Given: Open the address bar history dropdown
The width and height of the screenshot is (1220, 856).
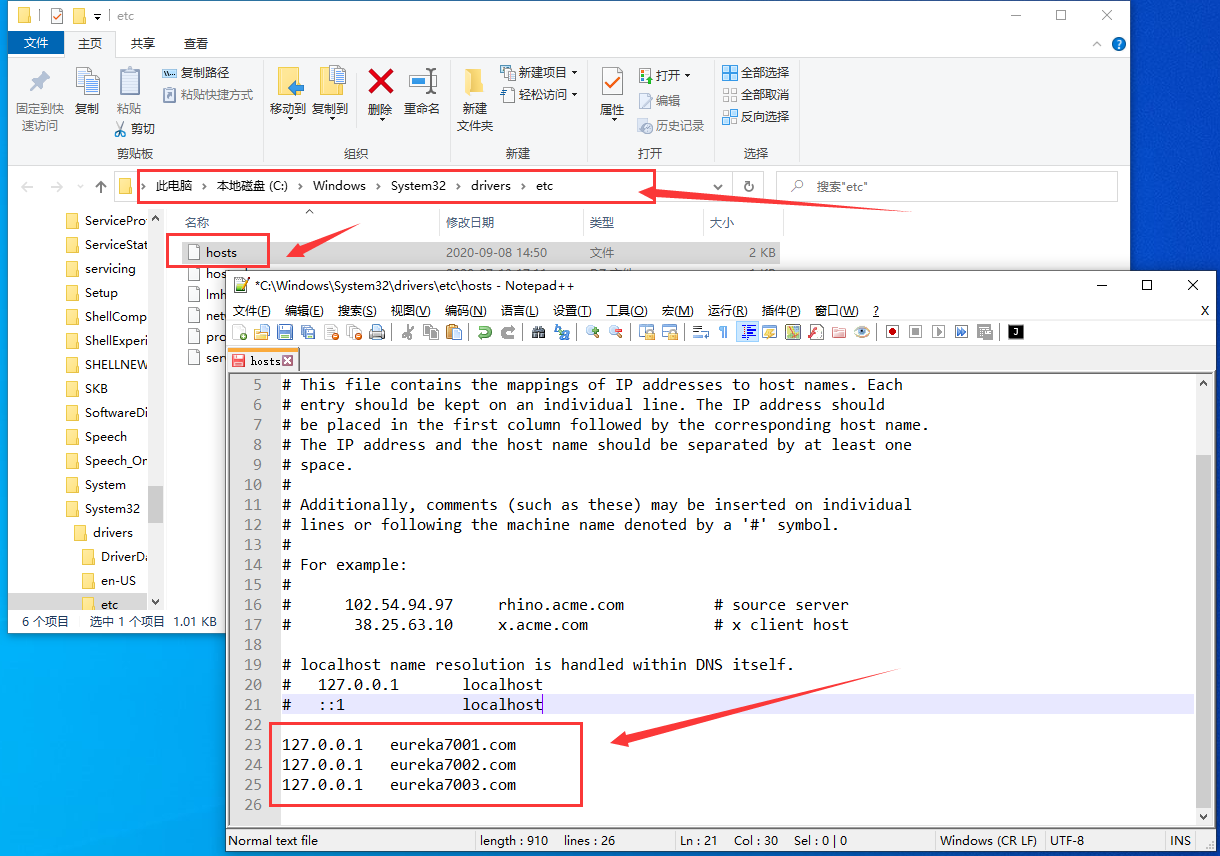Looking at the screenshot, I should click(x=718, y=187).
